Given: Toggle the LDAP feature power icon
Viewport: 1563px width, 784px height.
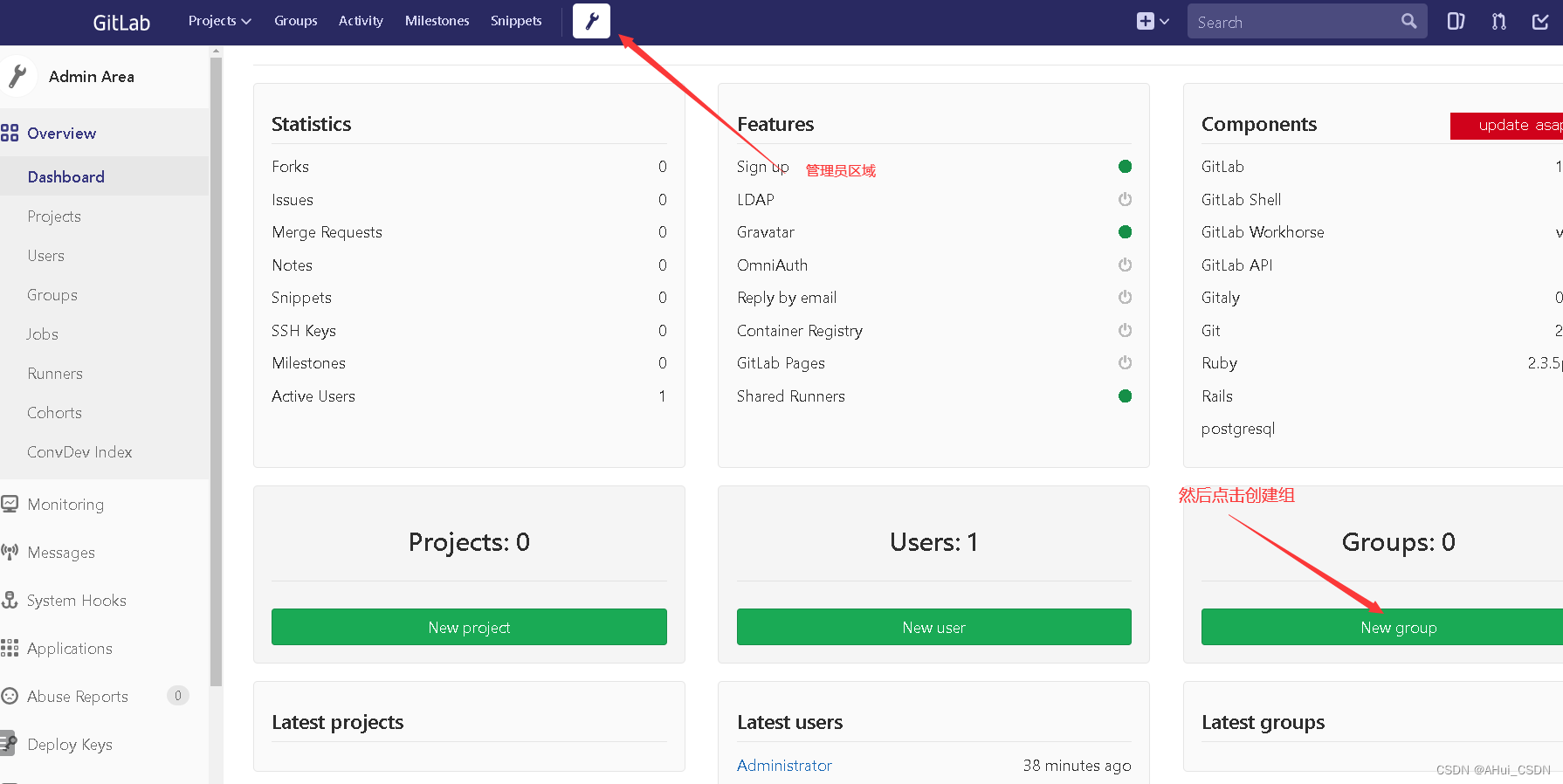Looking at the screenshot, I should [x=1125, y=199].
